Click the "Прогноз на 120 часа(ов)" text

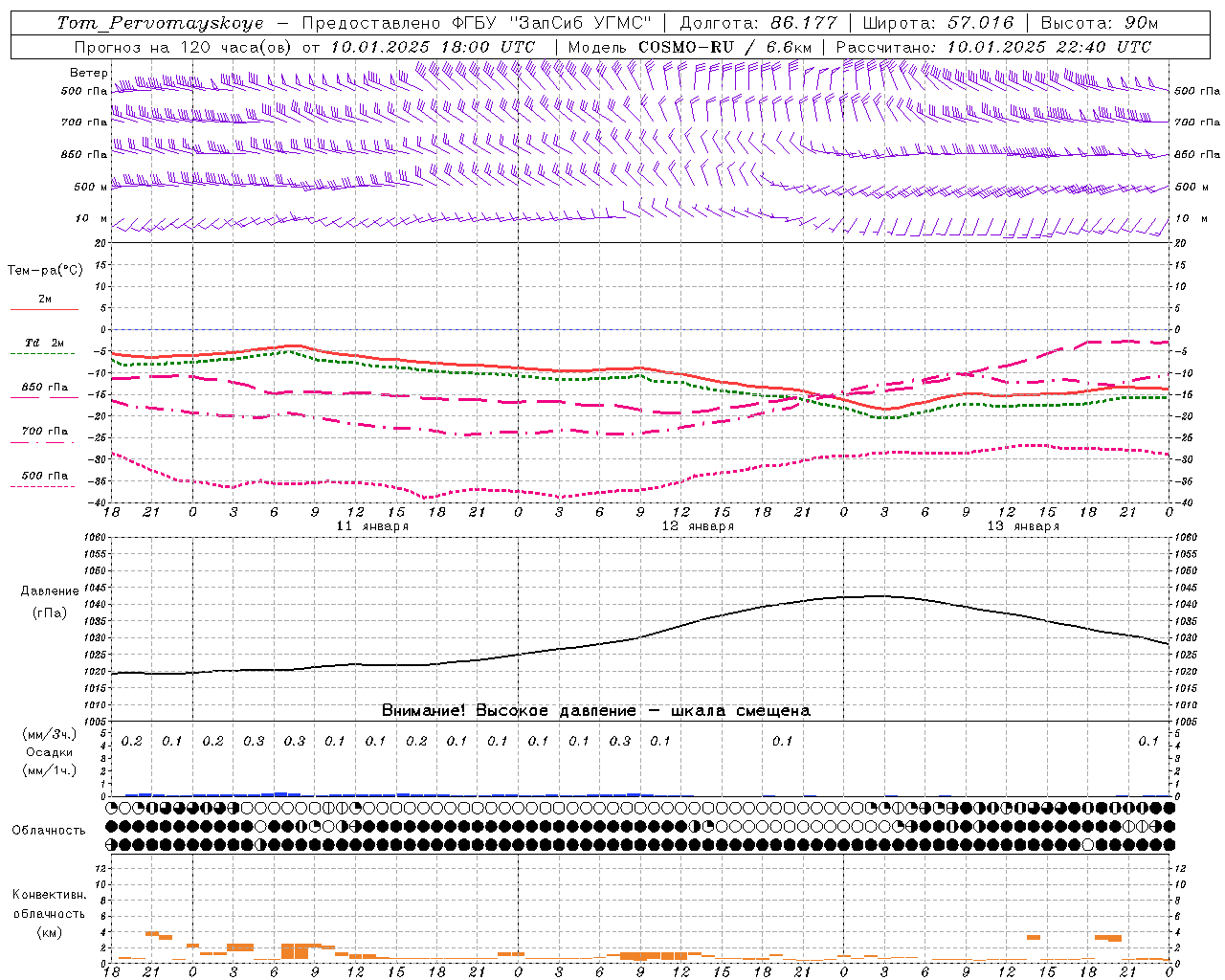184,47
